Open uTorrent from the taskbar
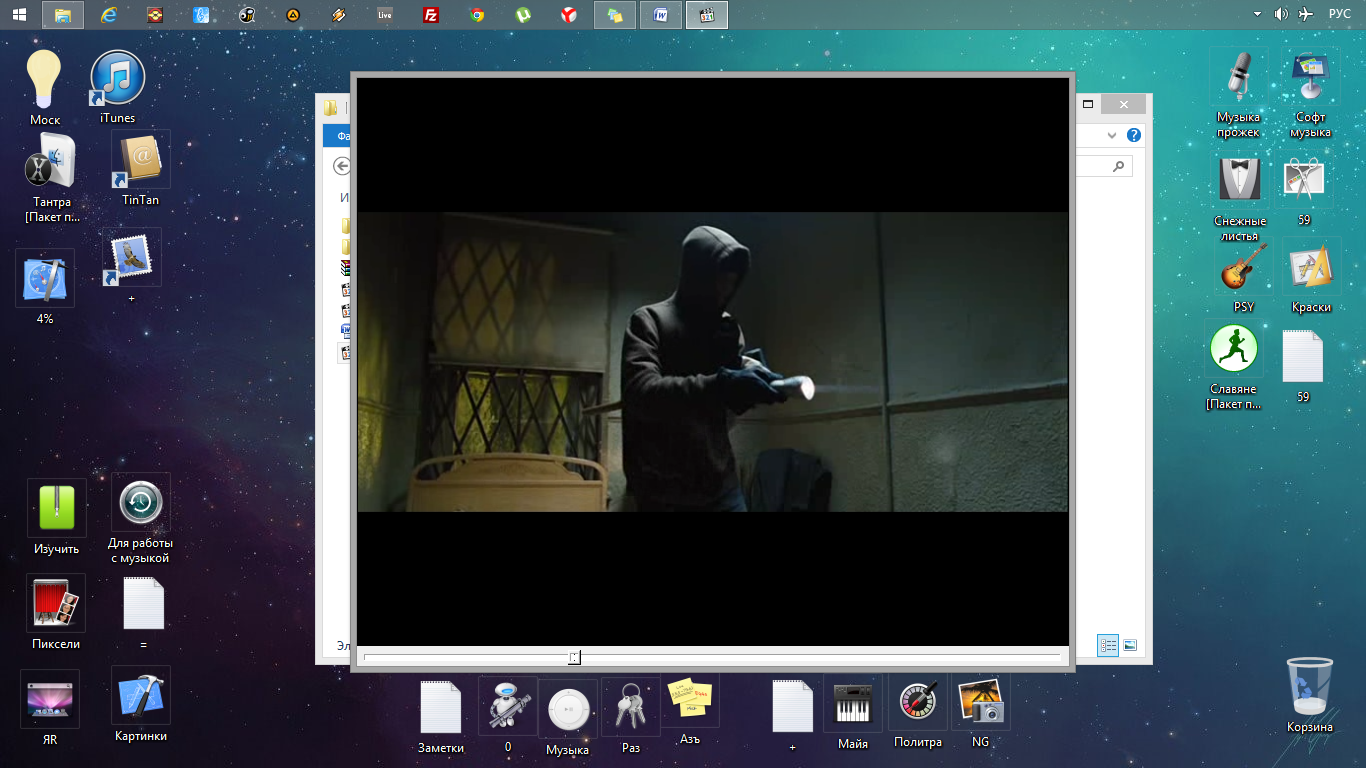This screenshot has height=768, width=1366. click(x=523, y=15)
